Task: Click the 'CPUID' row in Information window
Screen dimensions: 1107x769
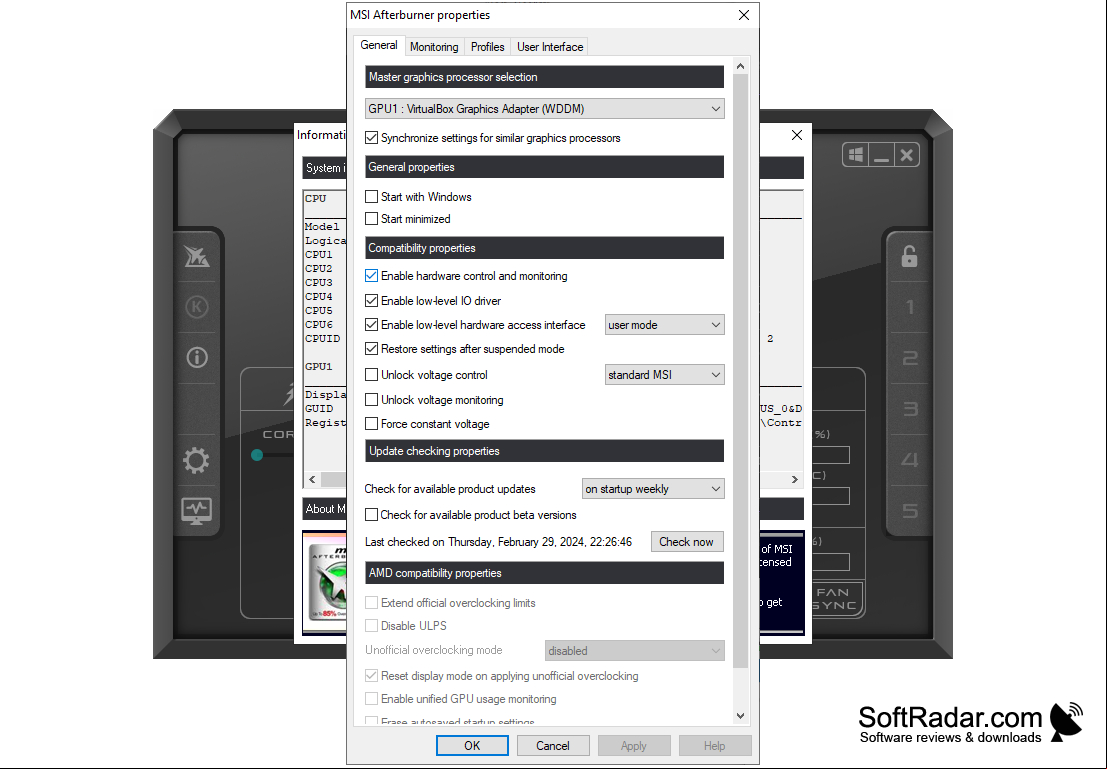Action: [x=323, y=339]
